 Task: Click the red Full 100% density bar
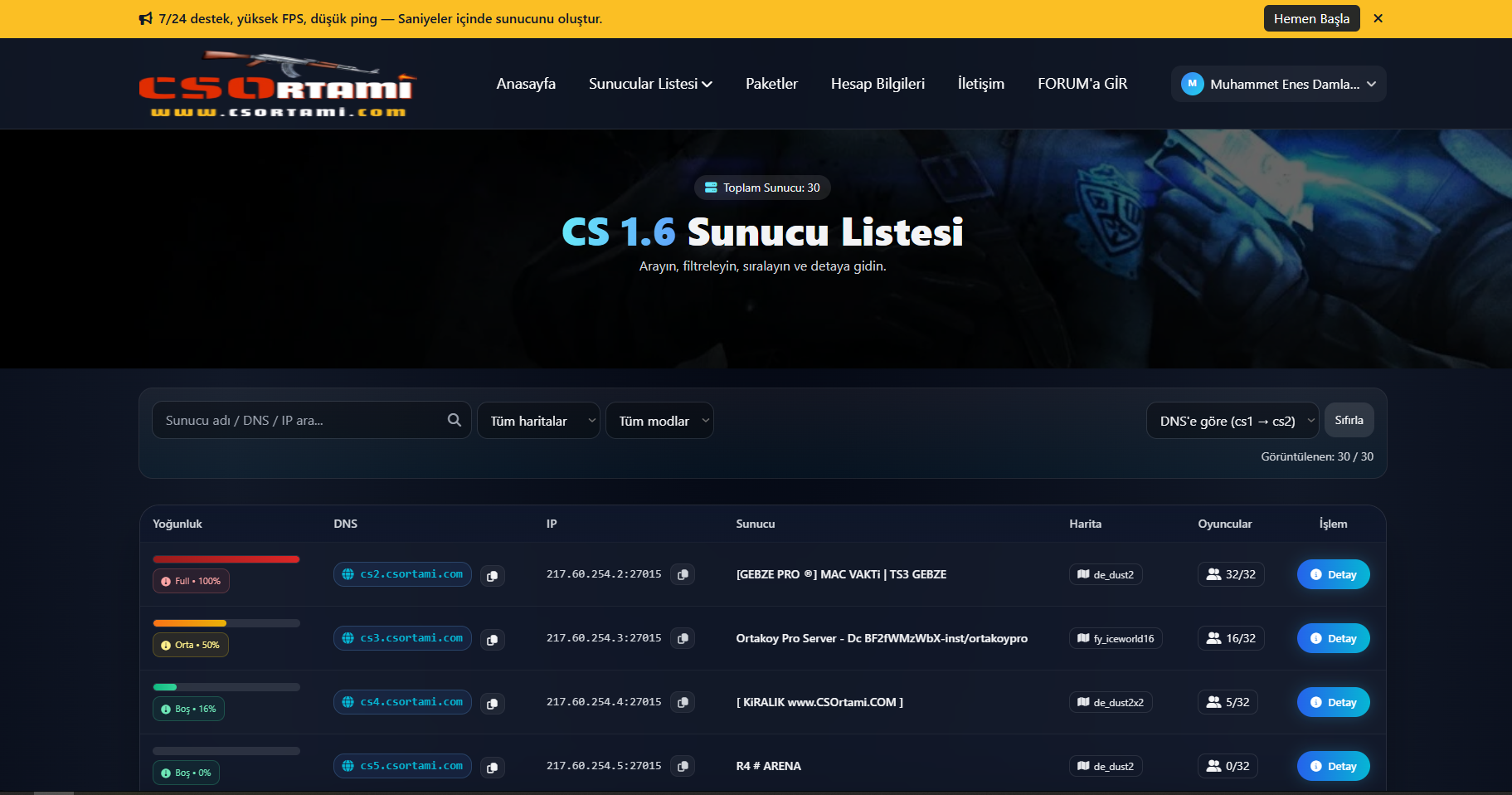(x=226, y=559)
